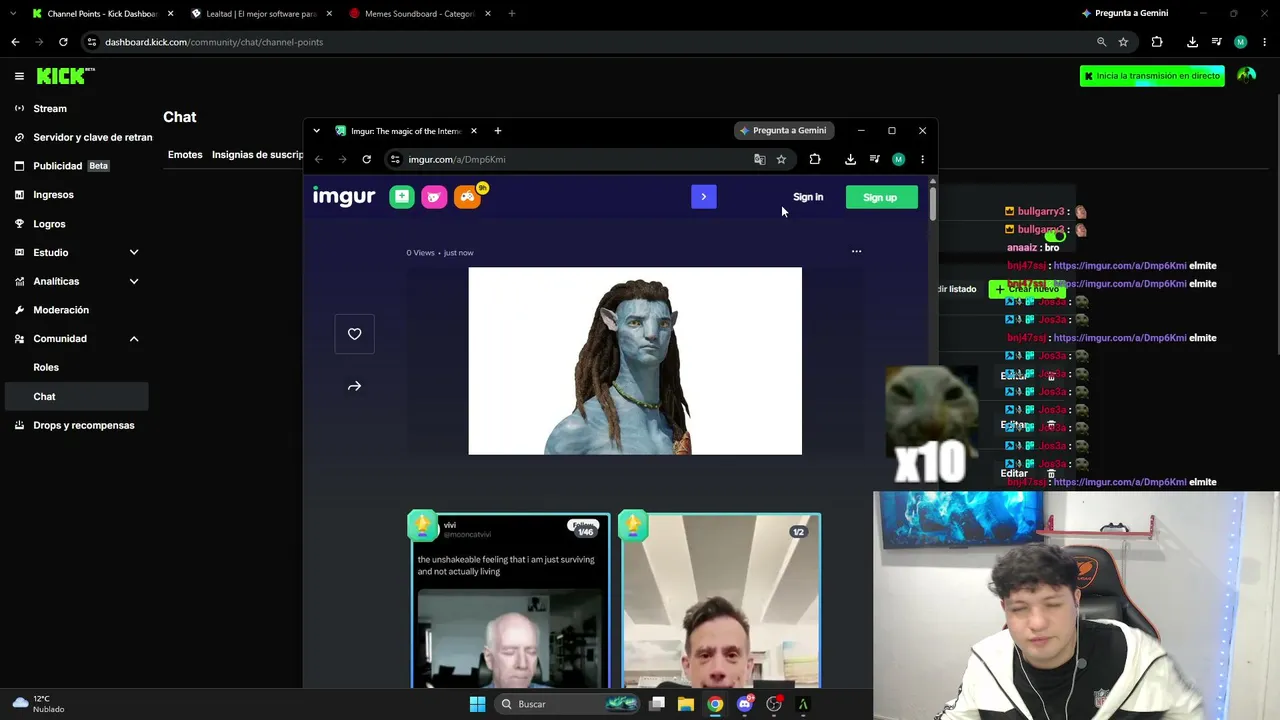Open the Avatar character image on imgur

point(635,361)
